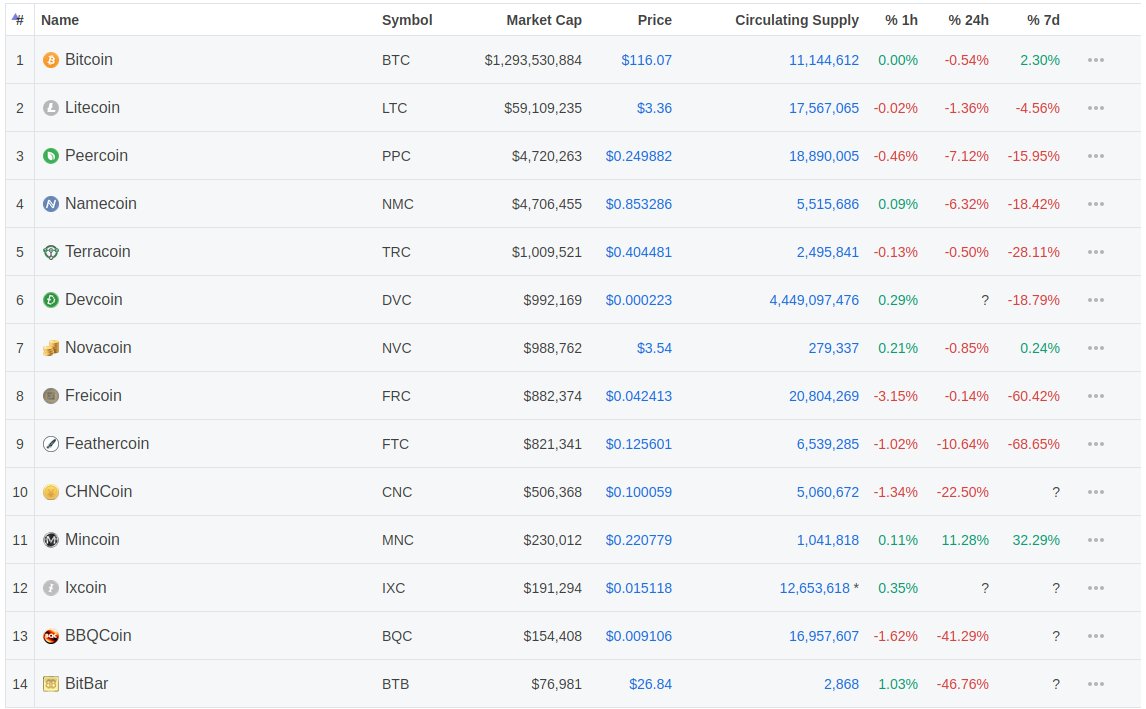Click Bitcoin circulating supply 11,144,612
This screenshot has width=1146, height=709.
[824, 60]
